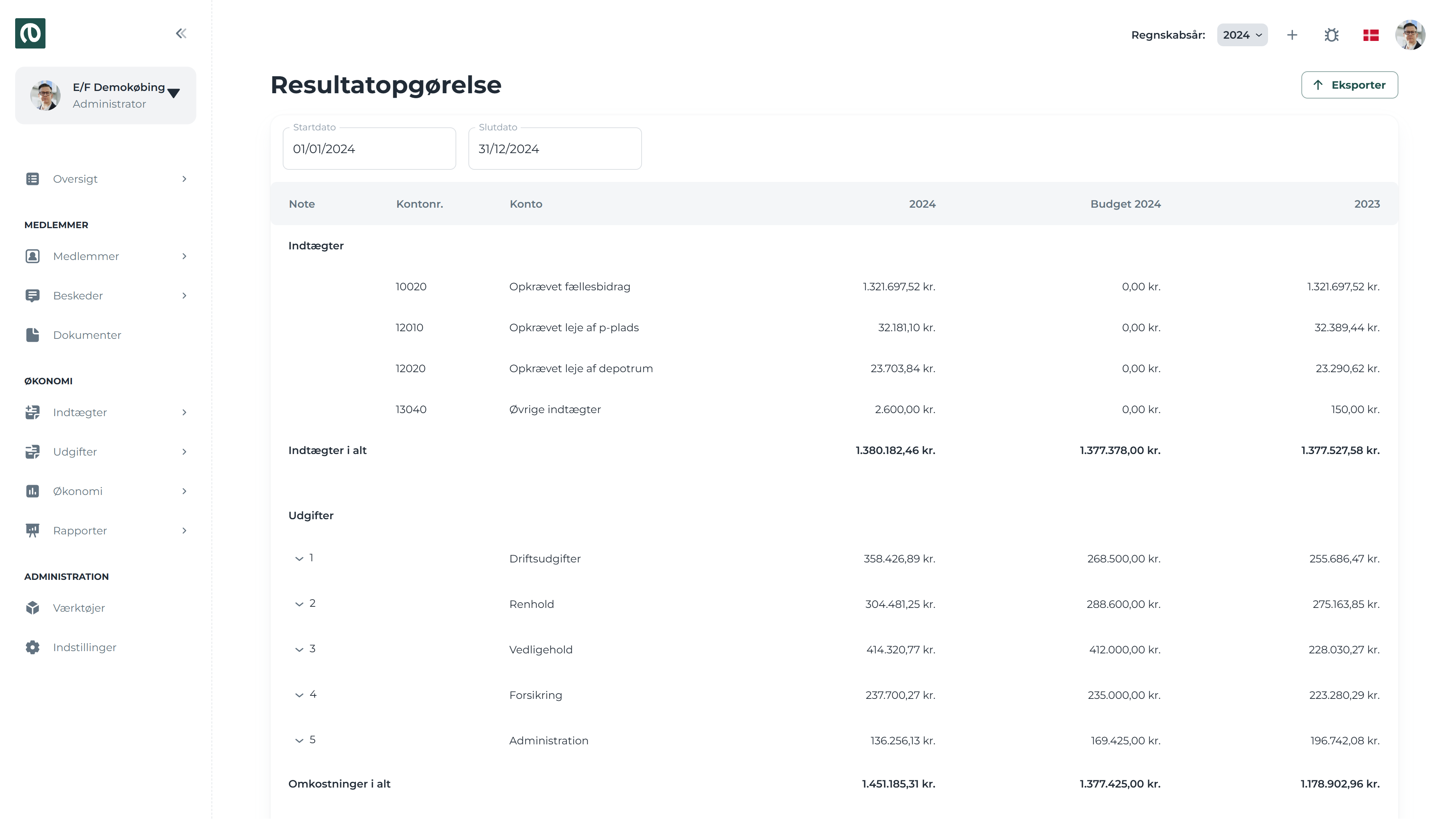Click Vedligehold budget 412.000,00 kr.

click(x=1125, y=650)
